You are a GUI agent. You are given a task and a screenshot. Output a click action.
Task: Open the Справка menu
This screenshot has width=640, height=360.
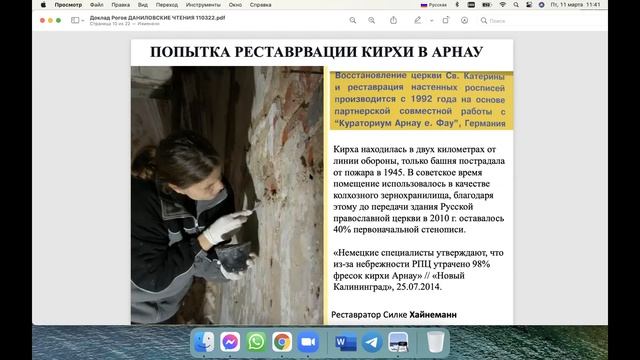260,5
